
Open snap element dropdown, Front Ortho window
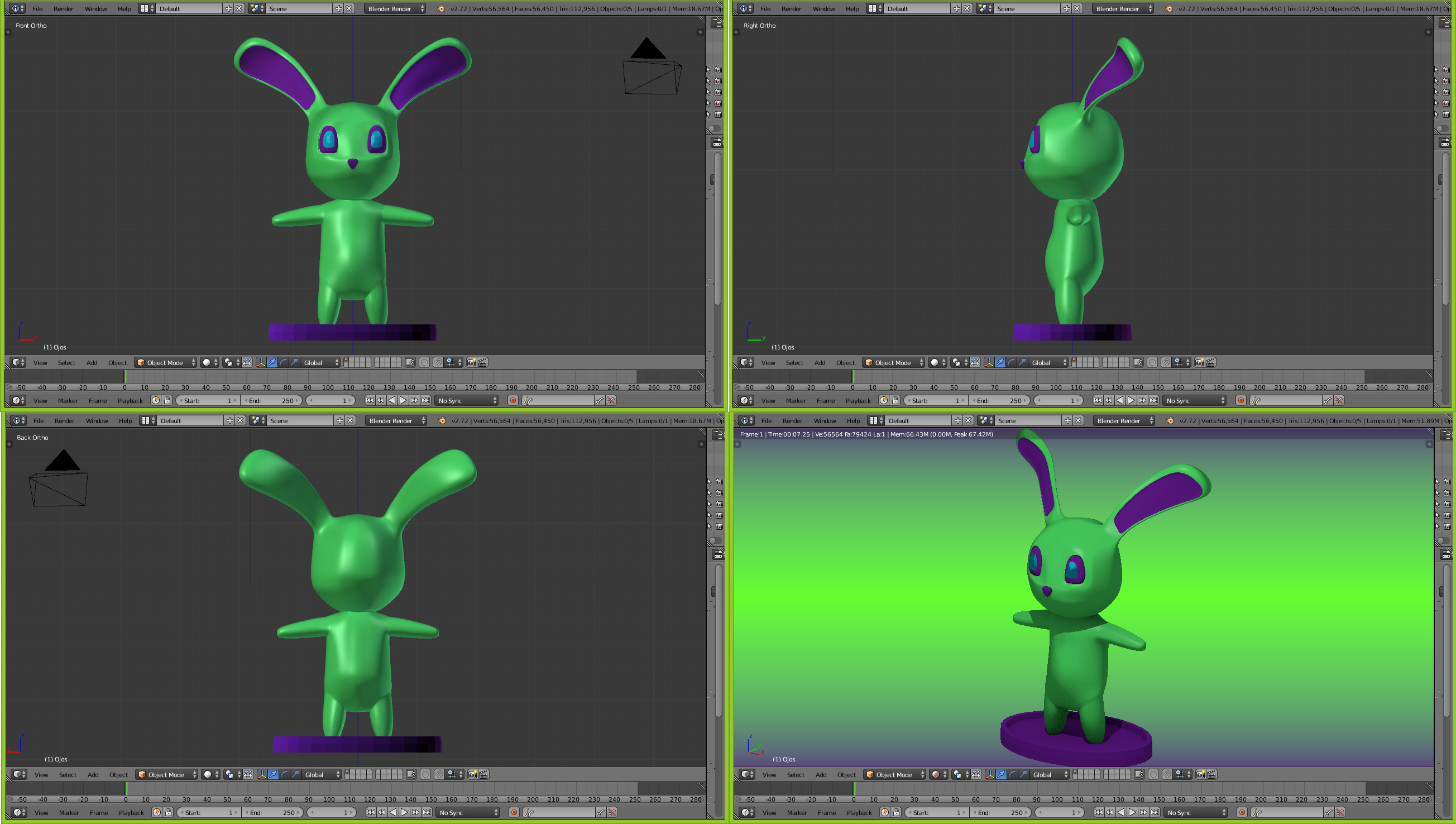[454, 362]
